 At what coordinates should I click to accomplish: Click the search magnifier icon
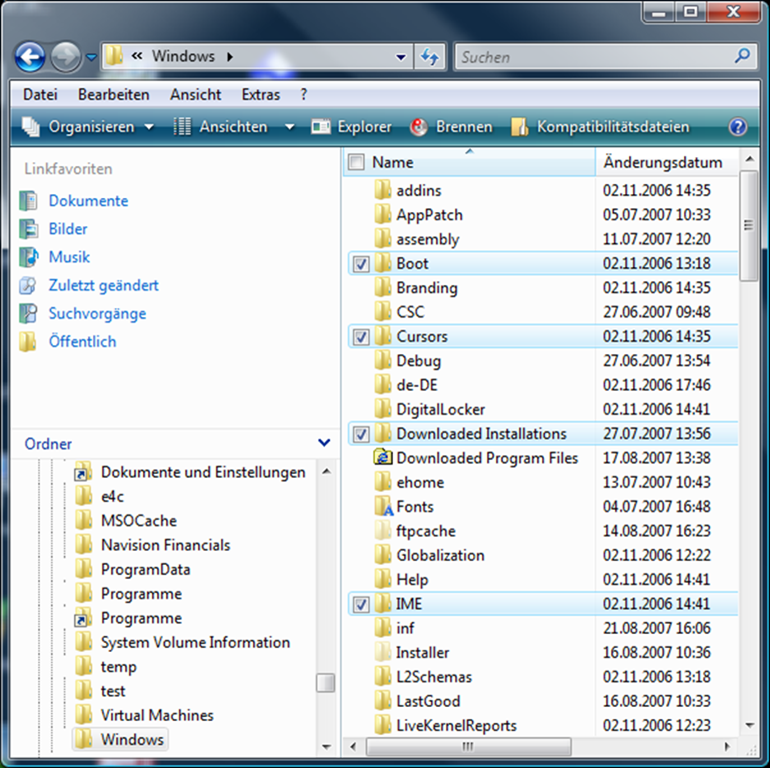point(742,57)
